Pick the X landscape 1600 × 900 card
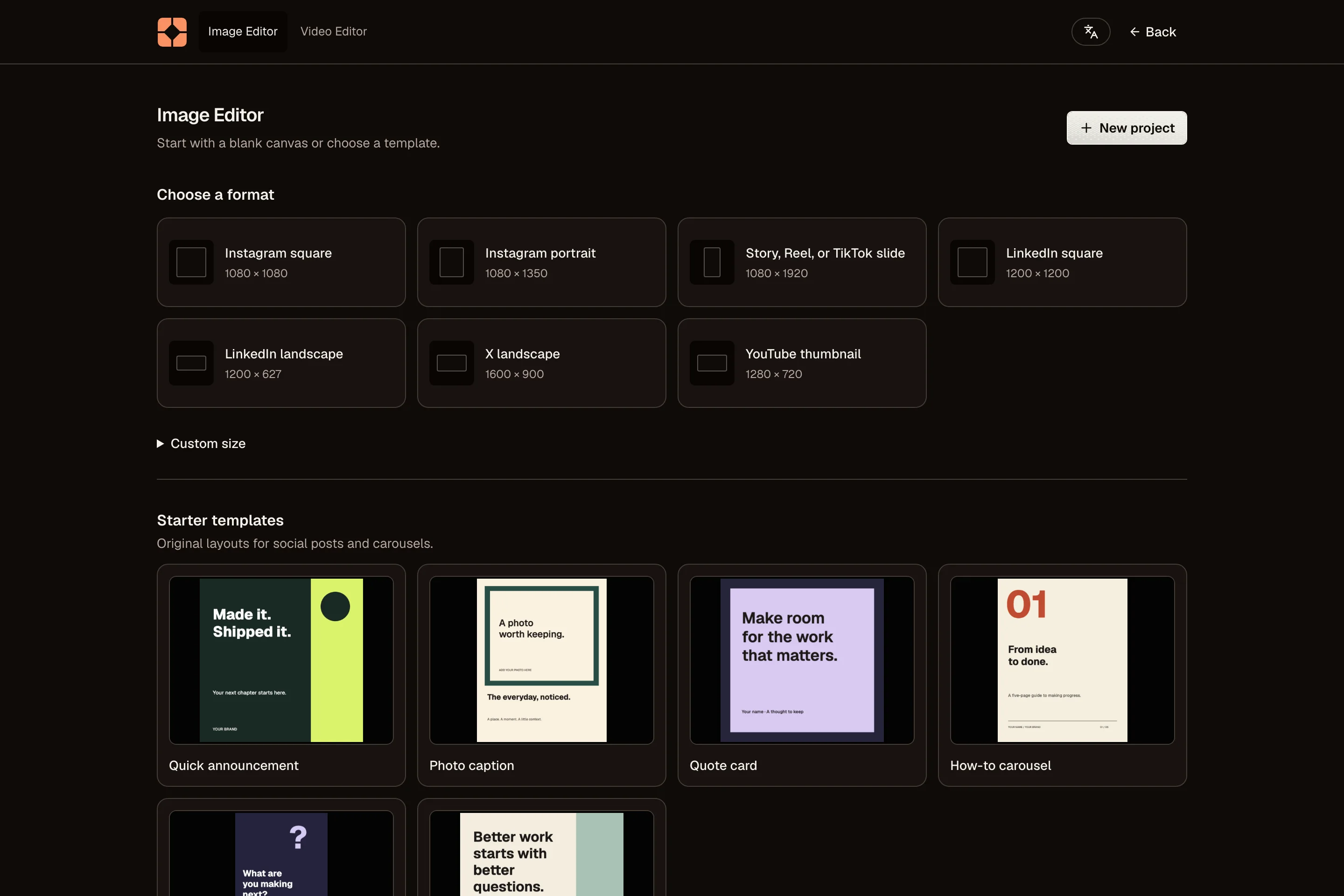Image resolution: width=1344 pixels, height=896 pixels. coord(542,363)
